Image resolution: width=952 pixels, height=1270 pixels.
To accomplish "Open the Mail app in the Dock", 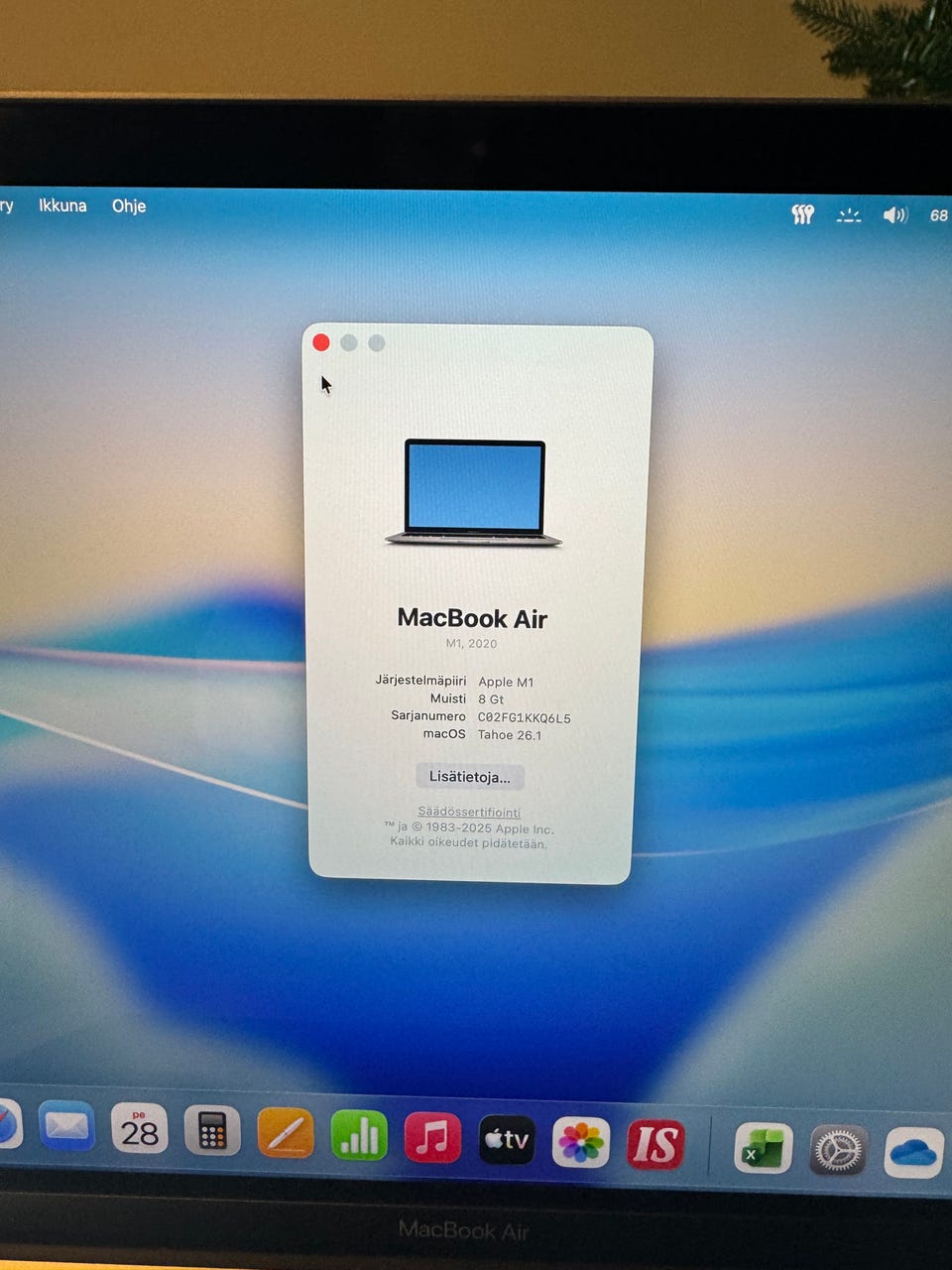I will pyautogui.click(x=67, y=1127).
